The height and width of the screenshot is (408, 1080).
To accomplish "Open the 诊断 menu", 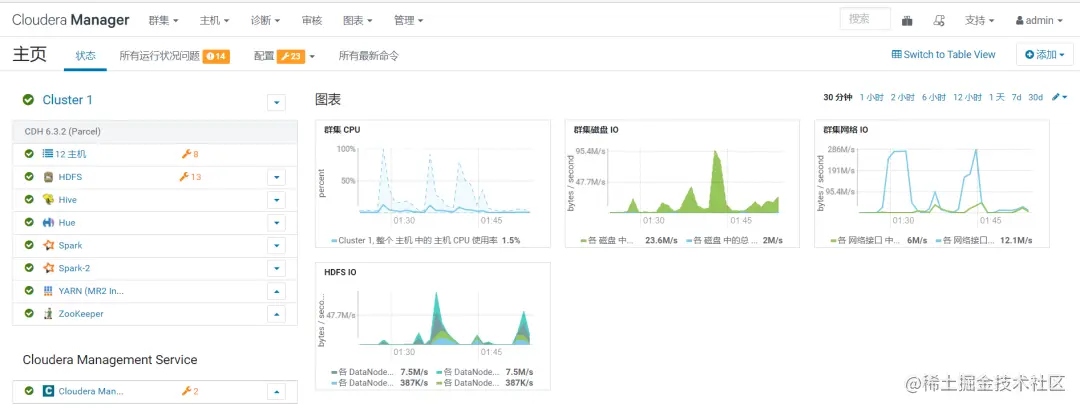I will 265,21.
